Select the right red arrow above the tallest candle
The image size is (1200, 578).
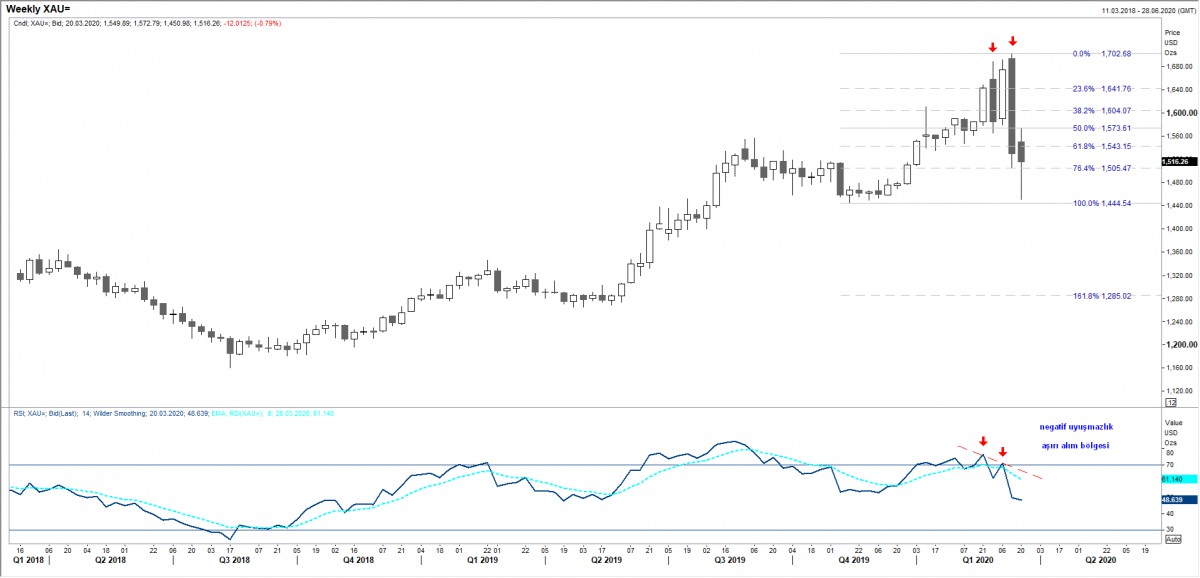[1012, 41]
